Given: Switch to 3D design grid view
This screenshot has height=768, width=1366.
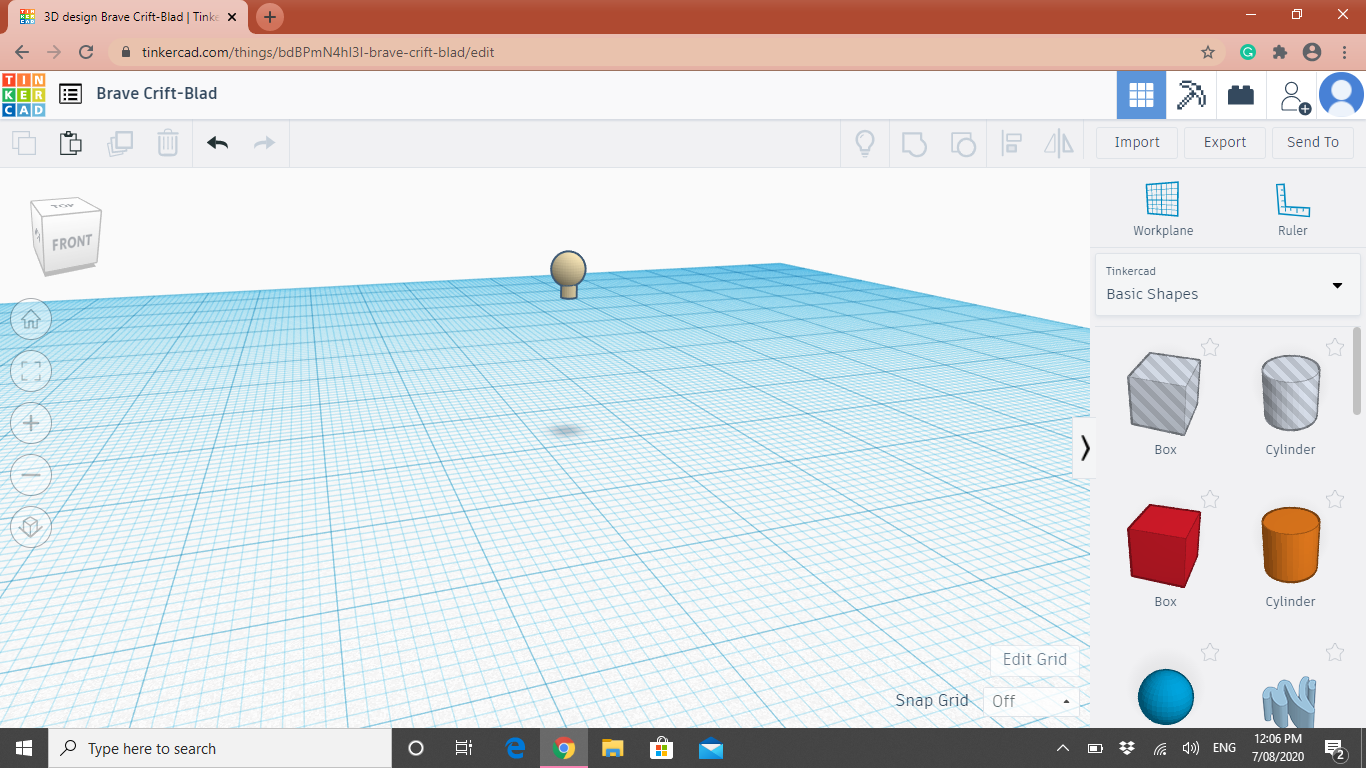Looking at the screenshot, I should 1141,95.
